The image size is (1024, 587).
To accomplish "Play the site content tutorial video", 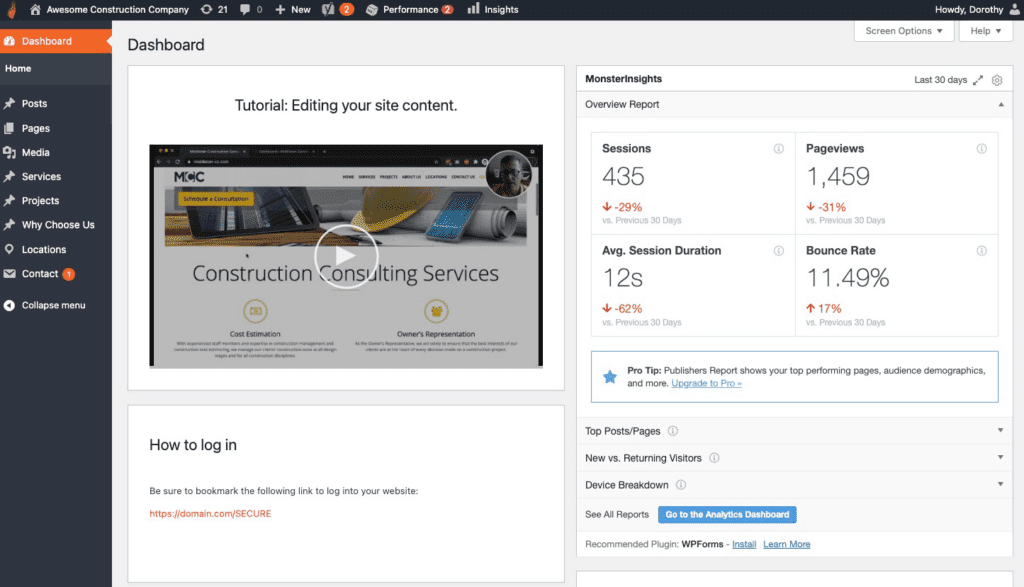I will coord(346,256).
